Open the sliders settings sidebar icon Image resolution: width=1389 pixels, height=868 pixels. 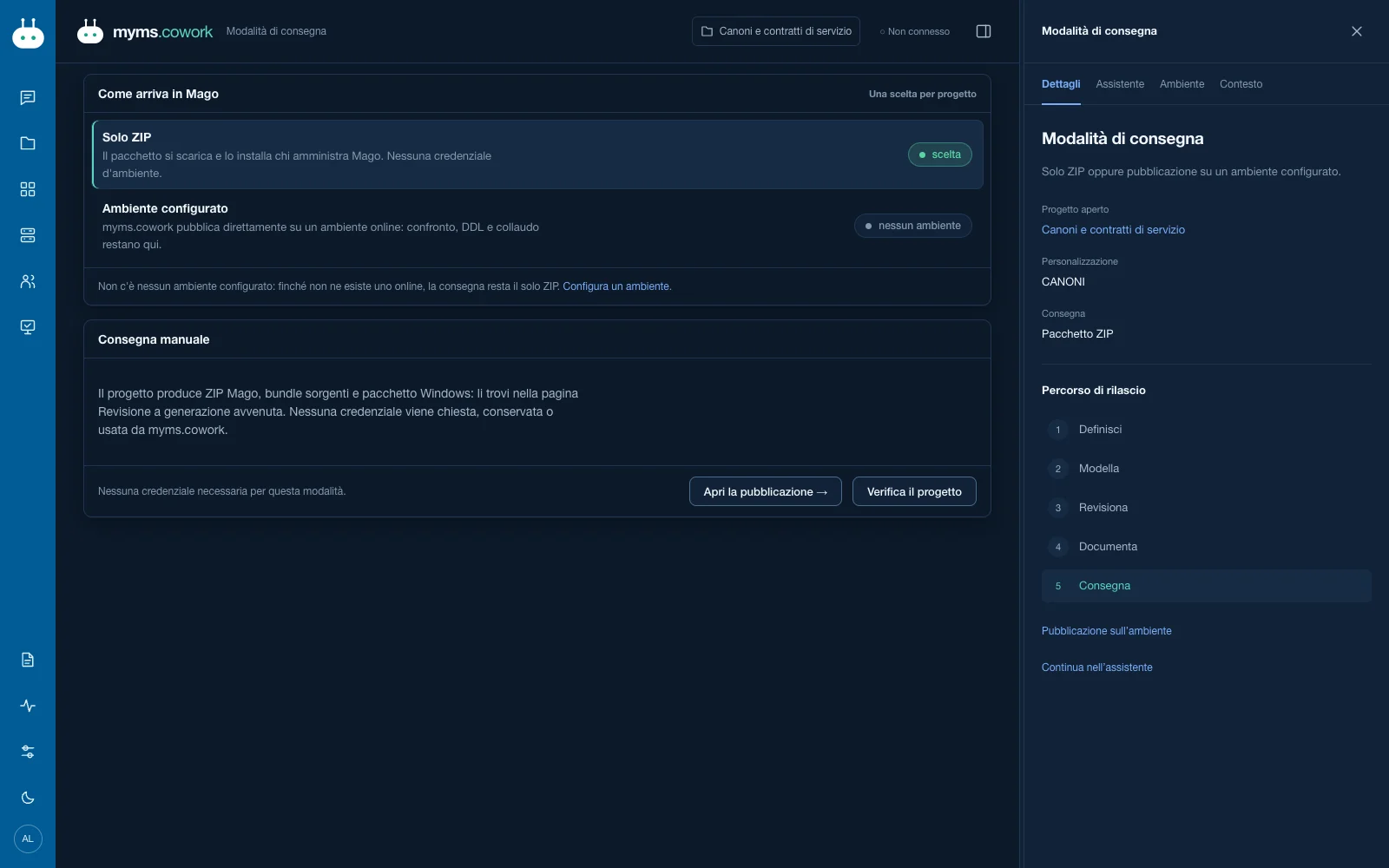point(28,752)
